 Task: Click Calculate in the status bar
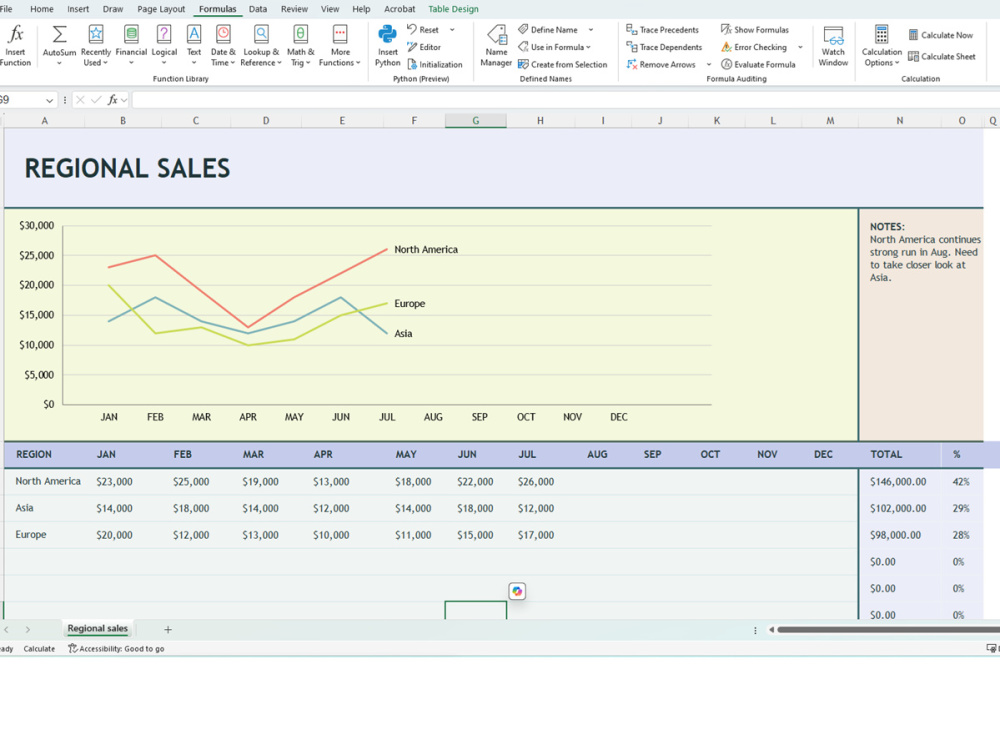click(x=39, y=649)
